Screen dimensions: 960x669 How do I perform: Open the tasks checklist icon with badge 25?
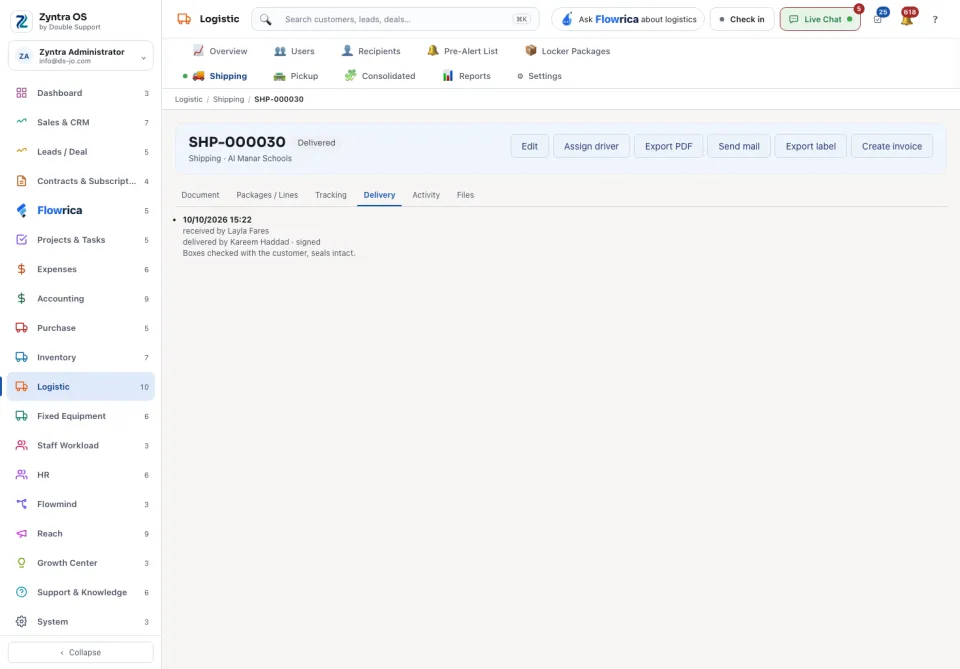[x=878, y=20]
